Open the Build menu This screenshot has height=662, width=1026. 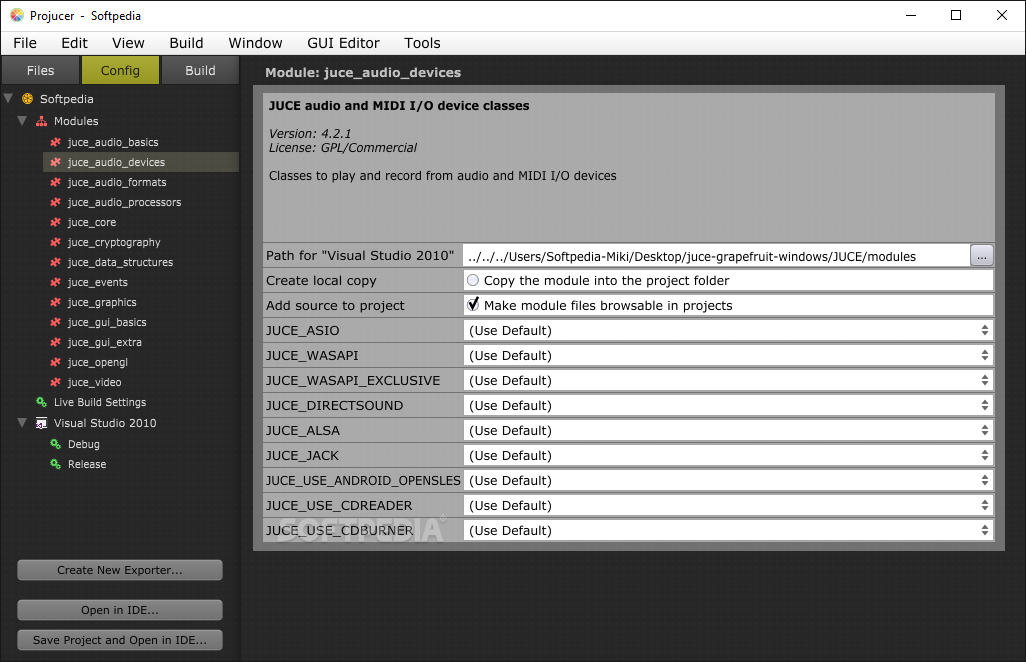186,43
